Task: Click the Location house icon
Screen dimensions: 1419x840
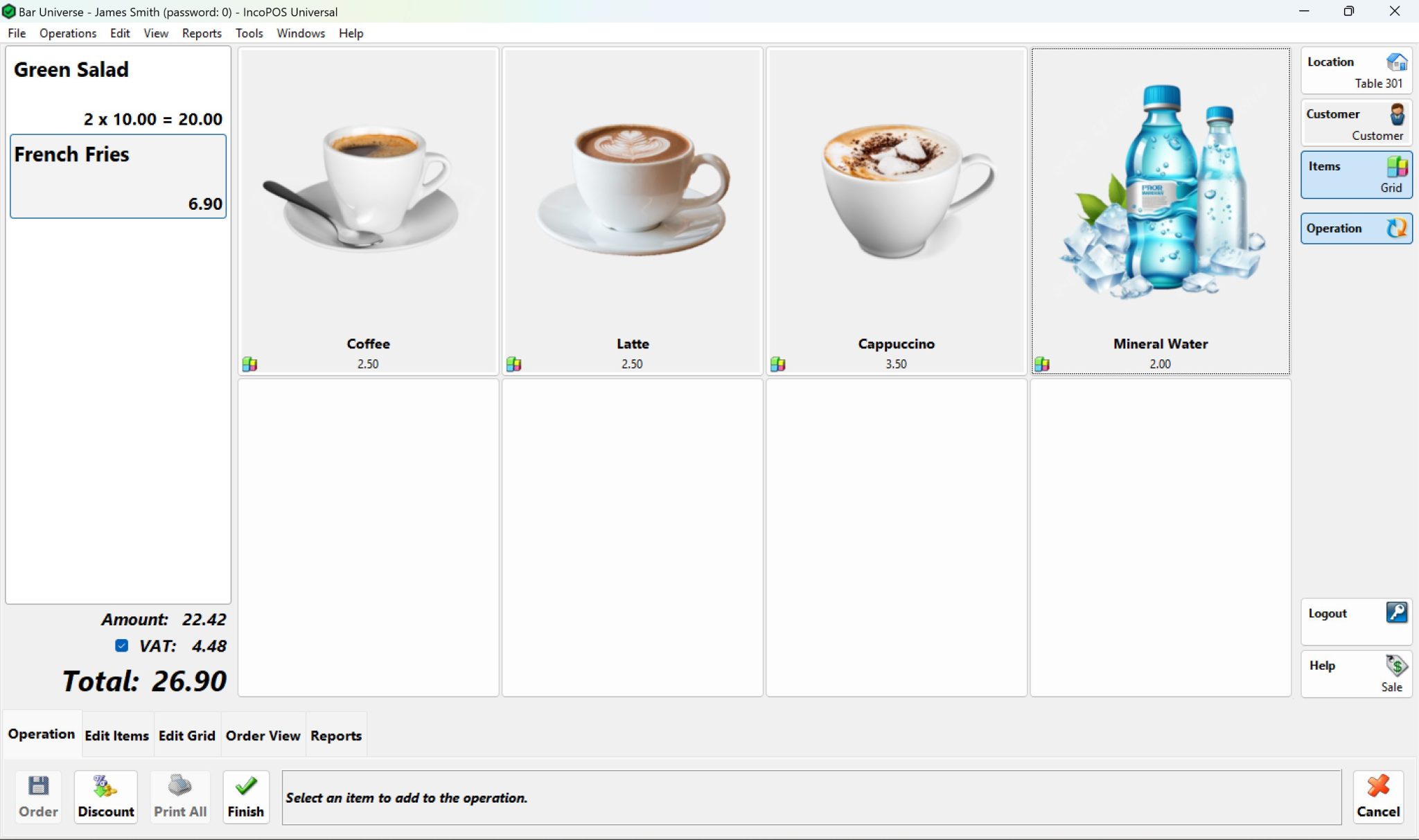Action: [1397, 62]
